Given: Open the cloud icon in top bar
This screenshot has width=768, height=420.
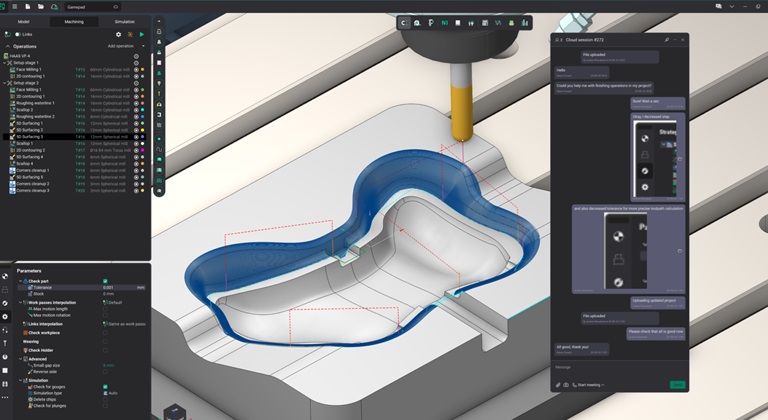Looking at the screenshot, I should point(54,6).
